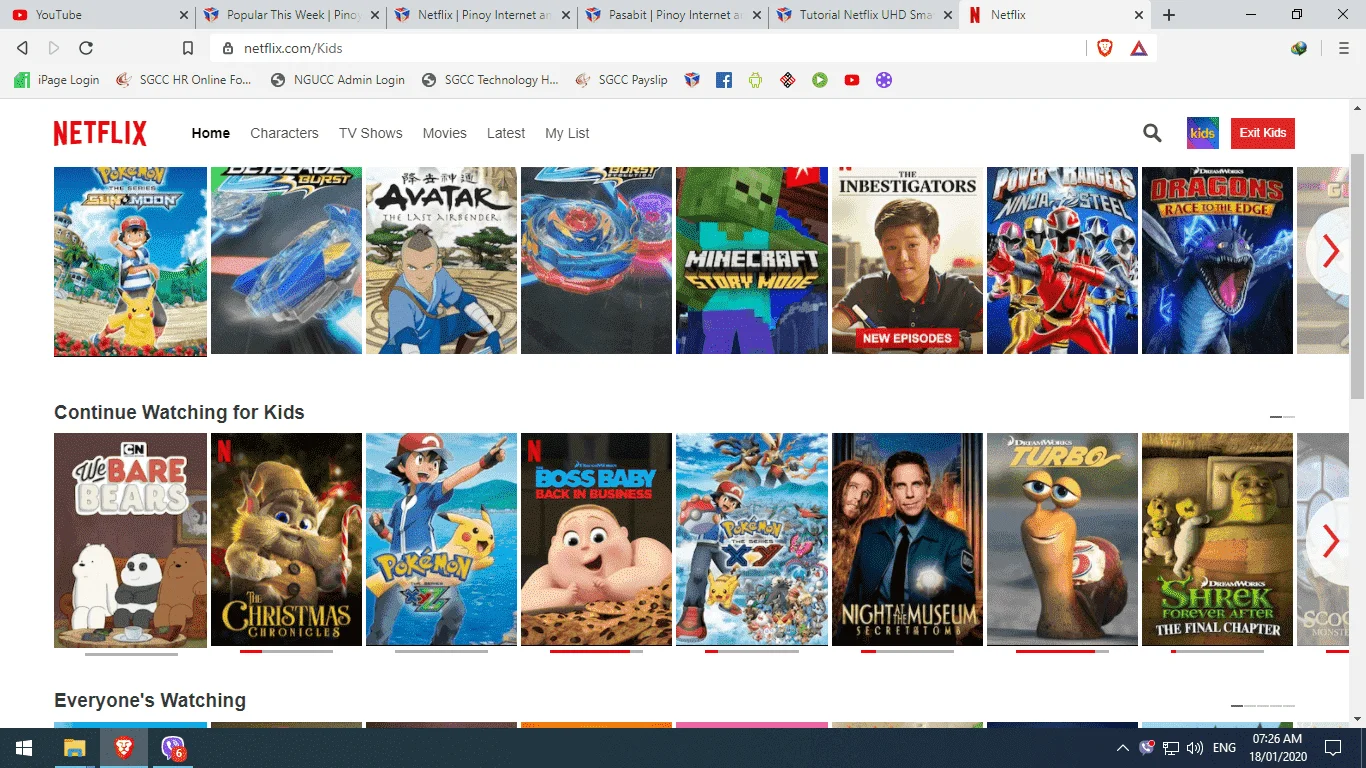The width and height of the screenshot is (1366, 768).
Task: Open the Brave Rewards triangle icon
Action: [x=1138, y=48]
